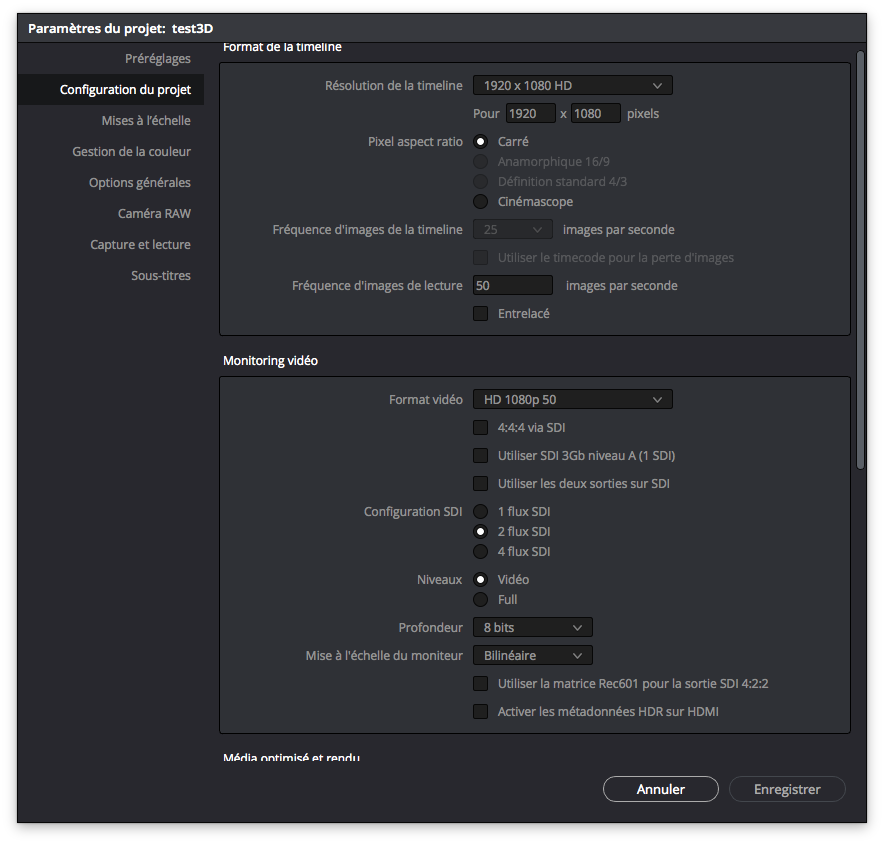
Task: Select Mises à l'échelle in sidebar
Action: tap(146, 120)
